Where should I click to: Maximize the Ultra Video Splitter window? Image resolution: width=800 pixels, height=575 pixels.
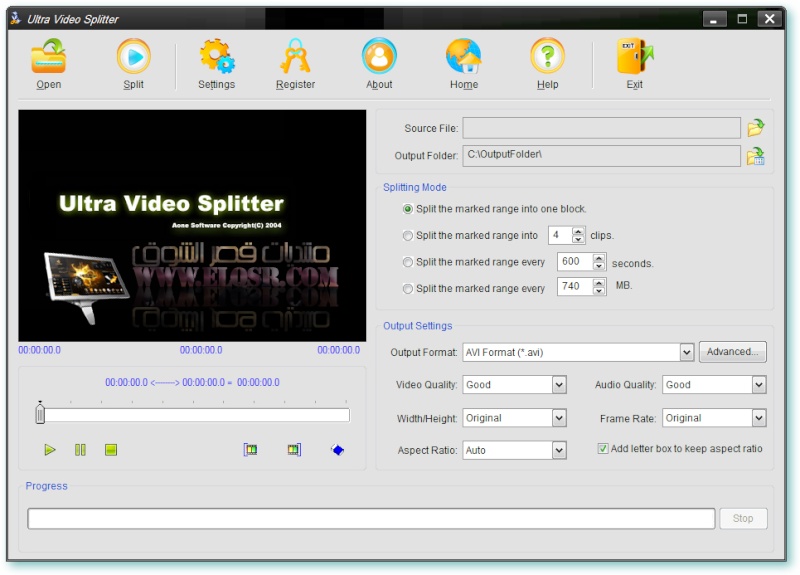(742, 19)
